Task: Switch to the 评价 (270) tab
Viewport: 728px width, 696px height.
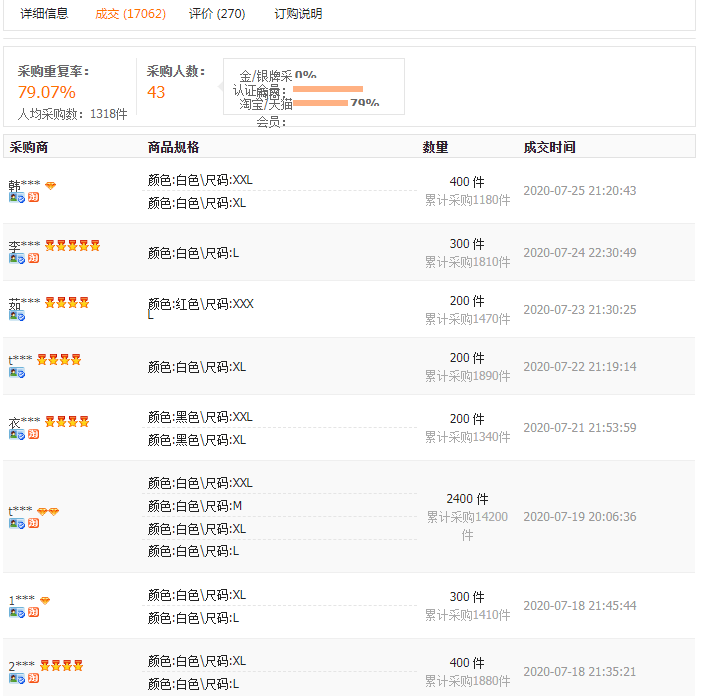Action: 217,14
